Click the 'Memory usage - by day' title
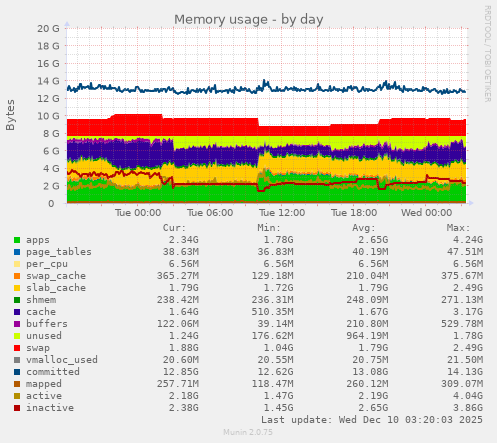Viewport: 497px width, 443px height. 249,20
